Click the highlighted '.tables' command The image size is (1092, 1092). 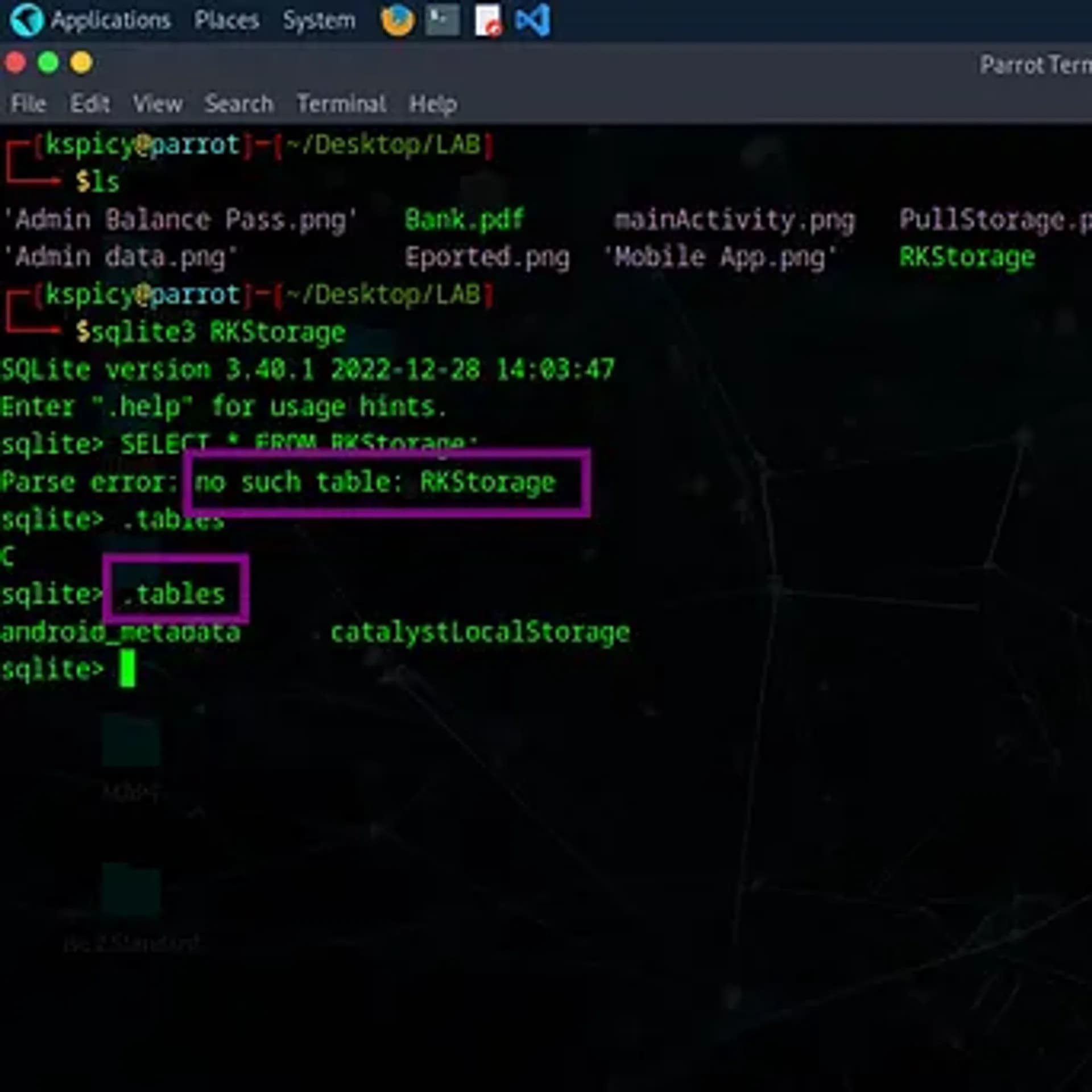[x=173, y=595]
